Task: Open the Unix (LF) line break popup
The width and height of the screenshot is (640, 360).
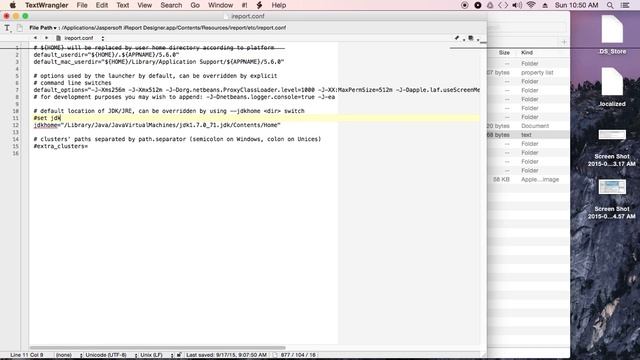Action: tap(156, 355)
